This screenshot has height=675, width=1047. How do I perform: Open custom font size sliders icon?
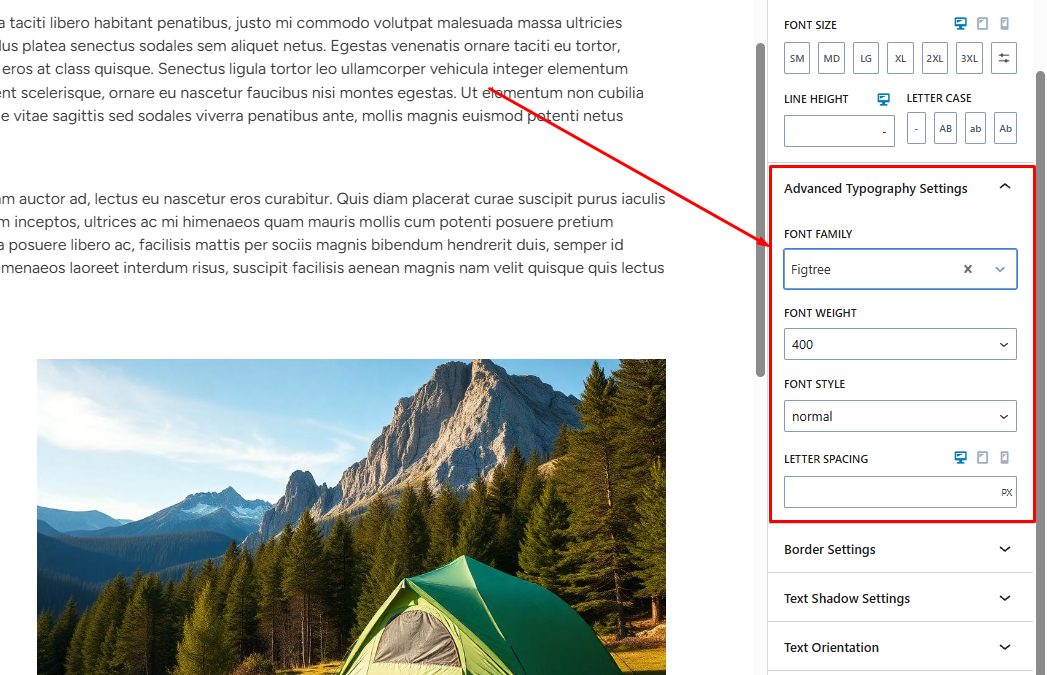tap(1004, 58)
